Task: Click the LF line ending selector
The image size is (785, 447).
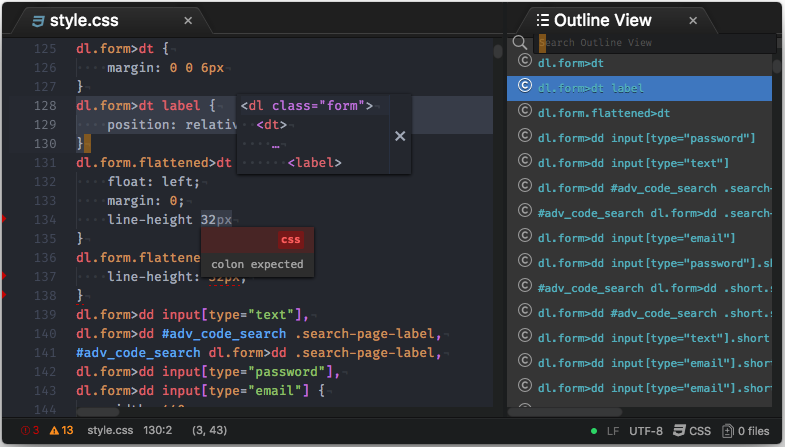Action: [x=613, y=431]
